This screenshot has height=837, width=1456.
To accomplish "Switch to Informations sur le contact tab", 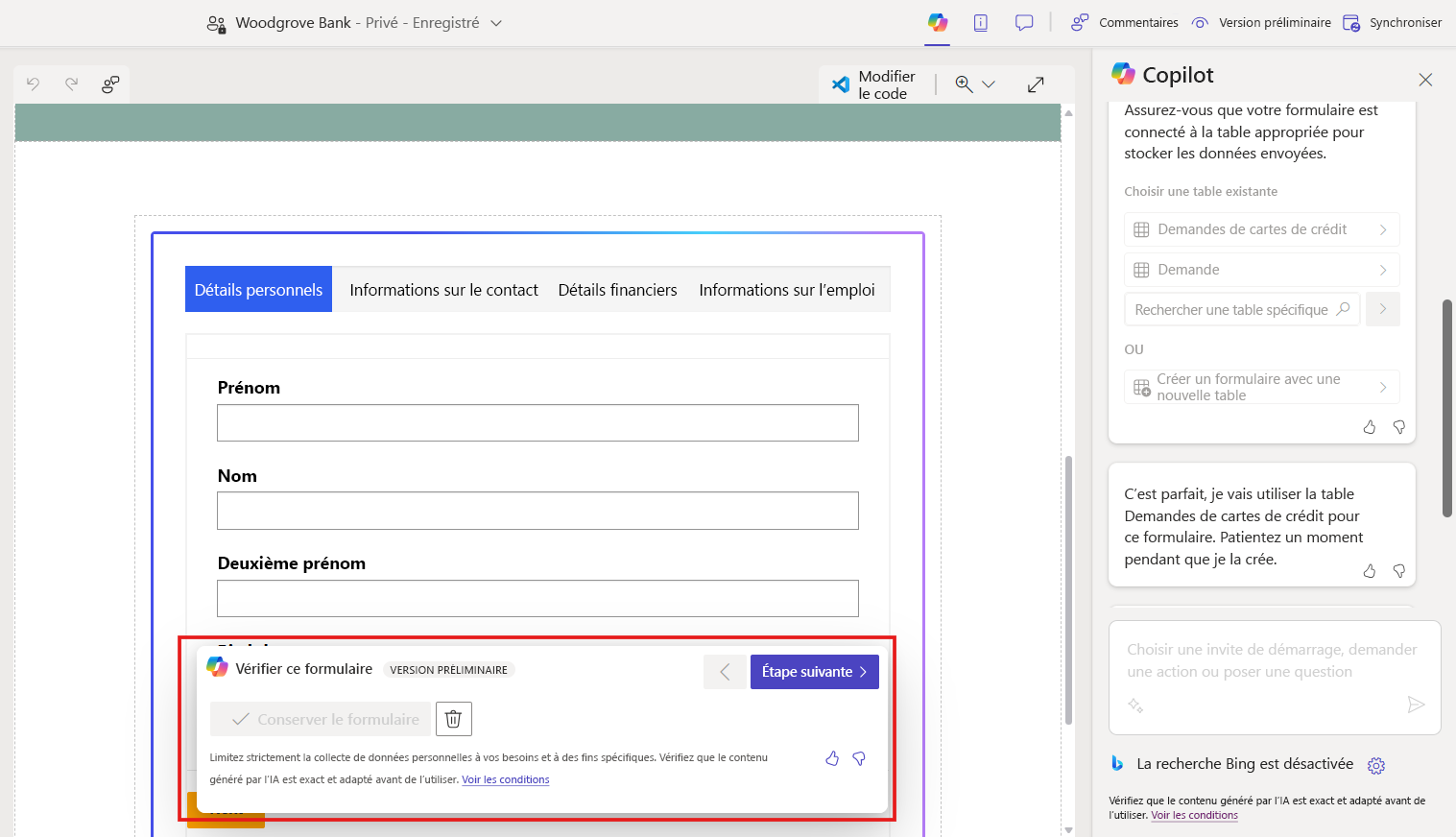I will [442, 289].
